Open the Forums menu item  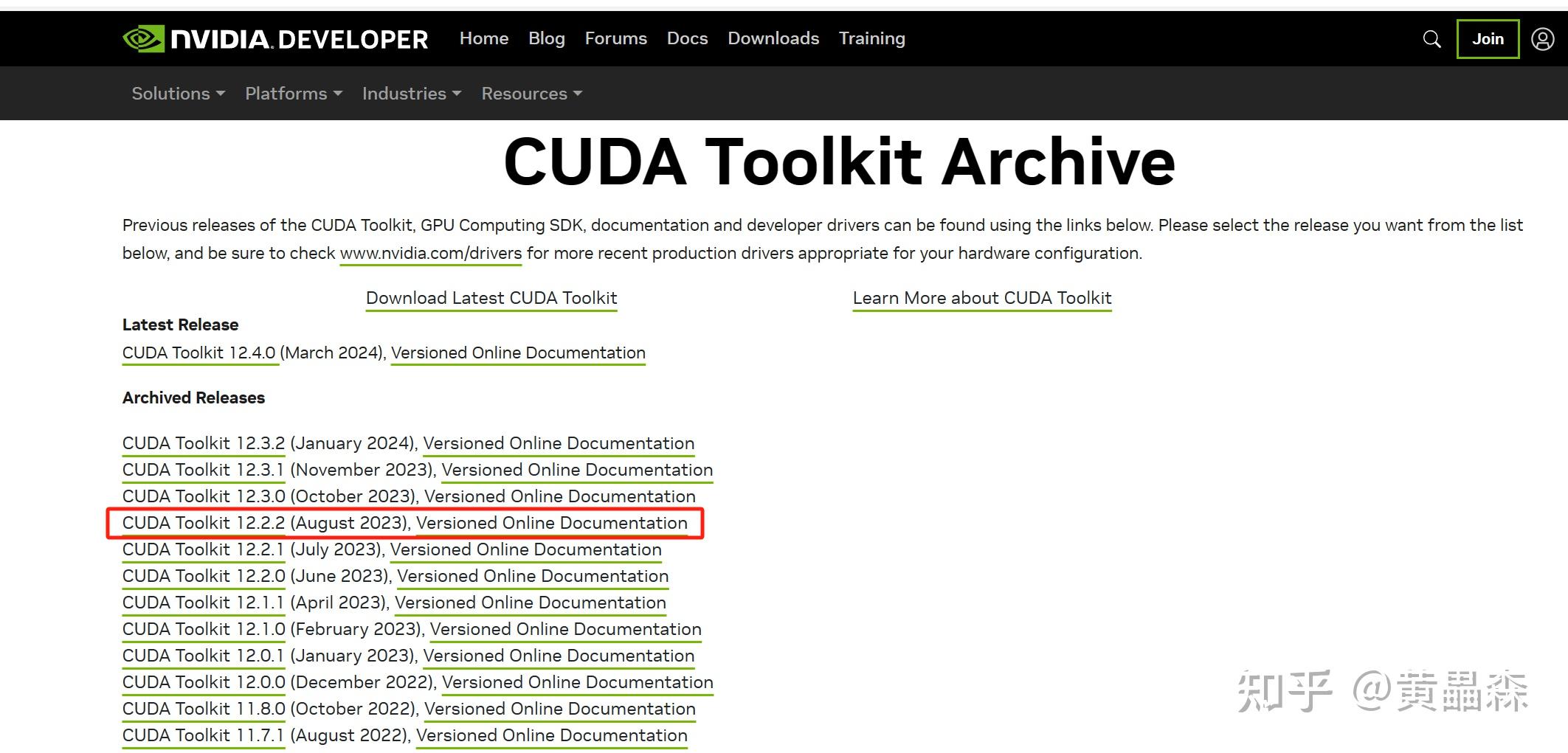click(615, 38)
